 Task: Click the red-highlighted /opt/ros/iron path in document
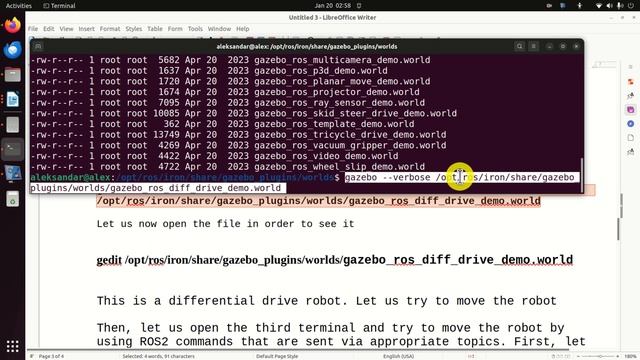click(x=318, y=201)
